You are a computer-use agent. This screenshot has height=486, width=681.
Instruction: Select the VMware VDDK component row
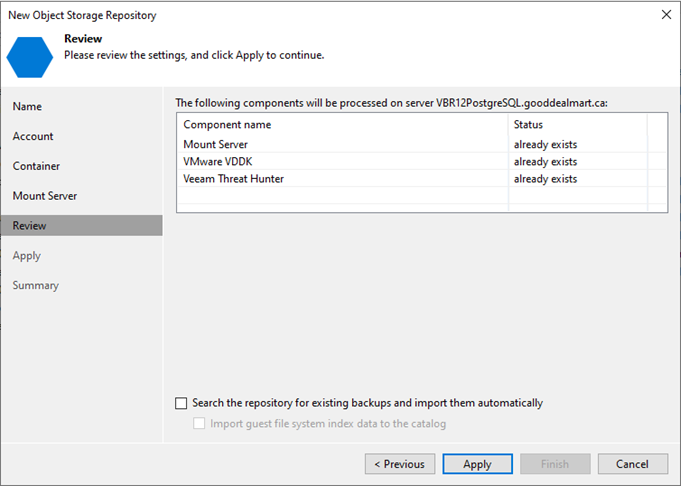click(422, 162)
